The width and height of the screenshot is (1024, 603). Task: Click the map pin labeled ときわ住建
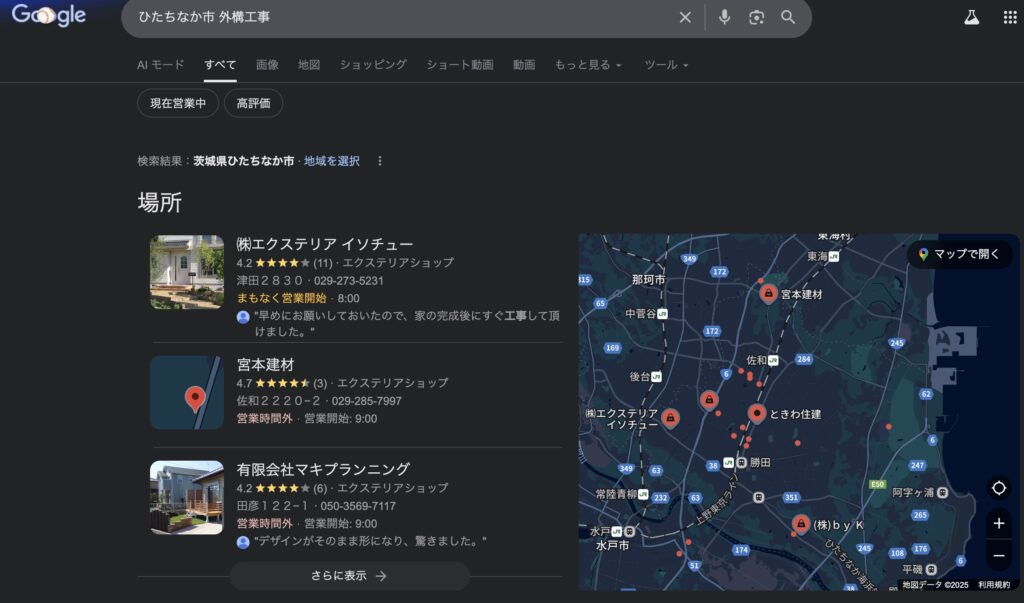coord(756,413)
